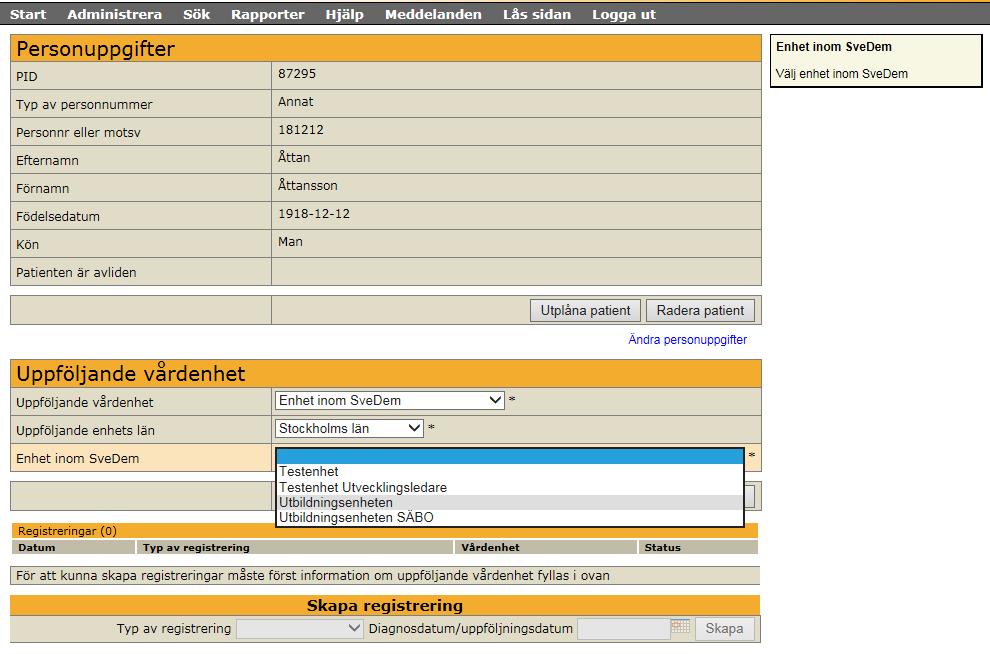The image size is (990, 654).
Task: Open the Typ av registrering dropdown
Action: (299, 628)
